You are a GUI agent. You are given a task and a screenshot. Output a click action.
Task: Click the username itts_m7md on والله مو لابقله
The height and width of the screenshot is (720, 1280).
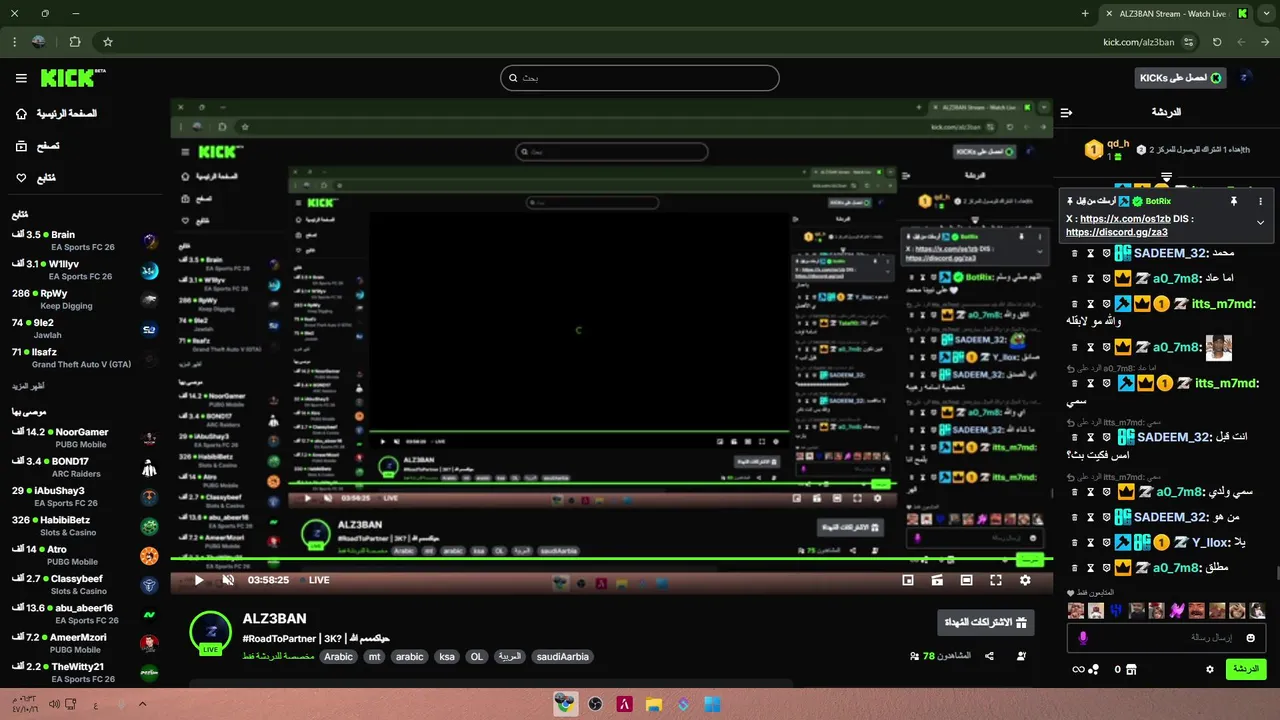[1223, 303]
